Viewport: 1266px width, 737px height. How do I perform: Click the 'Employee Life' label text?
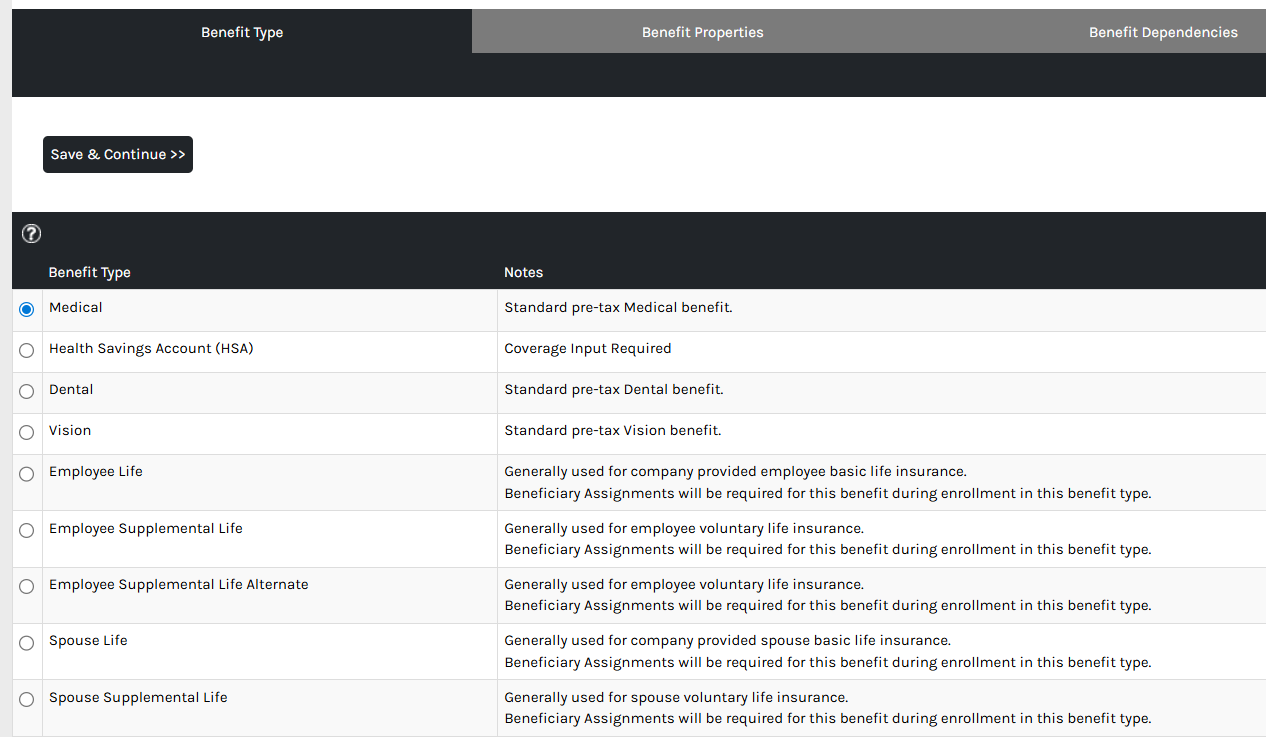pos(96,471)
